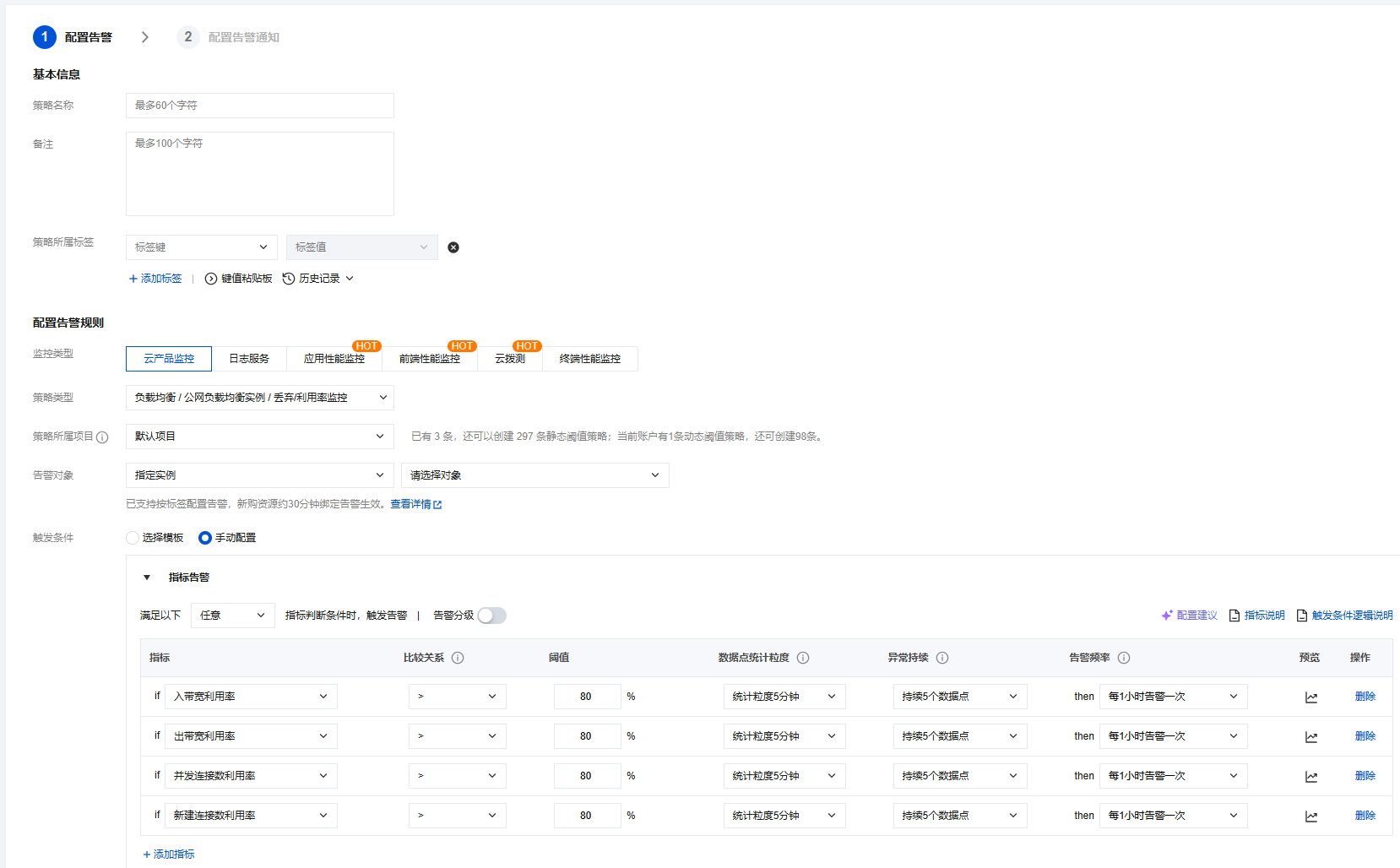This screenshot has width=1400, height=868.
Task: Toggle 告警分级 switch
Action: 492,616
